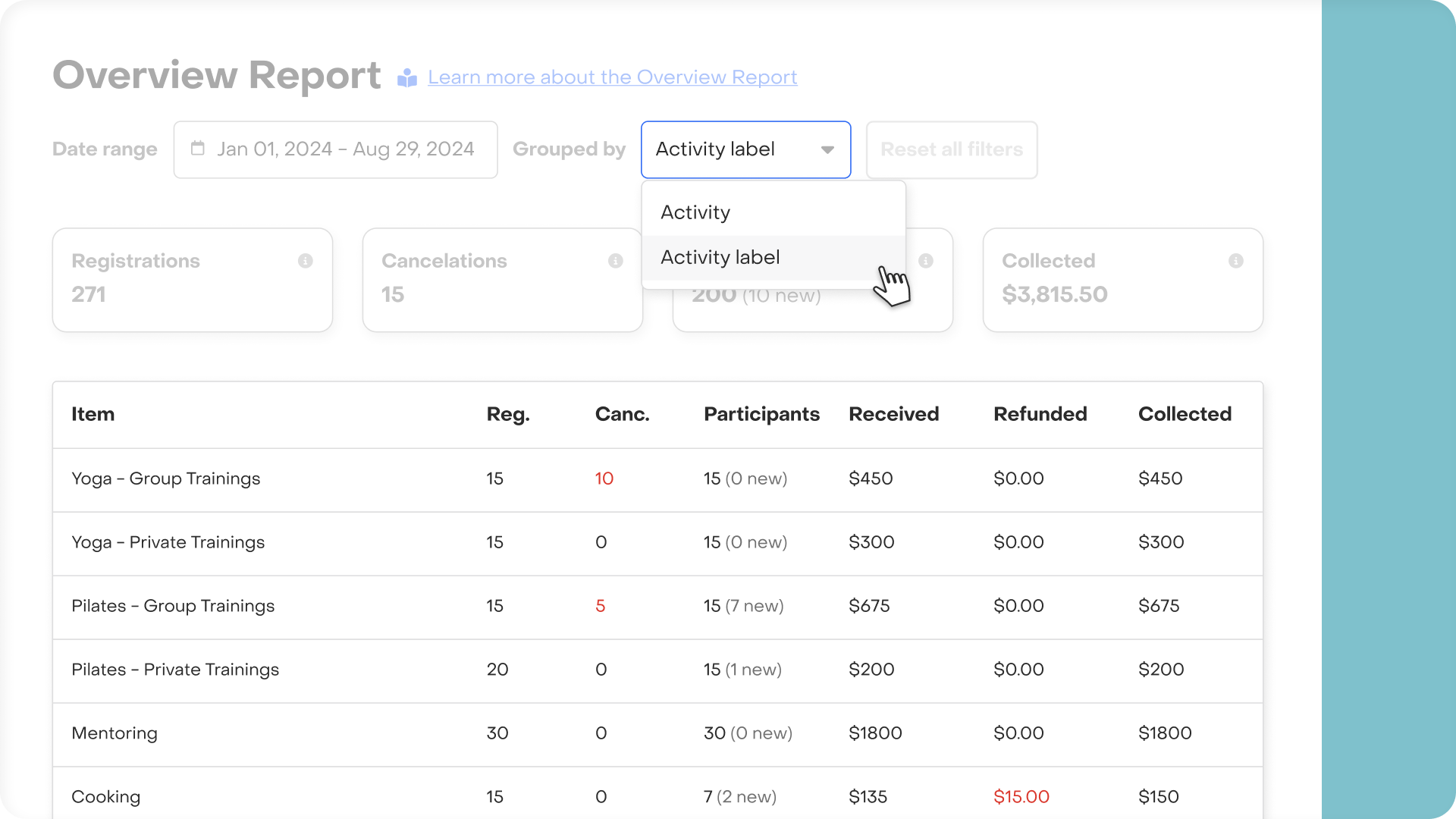Click $200 received for Pilates Private Trainings
The width and height of the screenshot is (1456, 819).
coord(871,670)
